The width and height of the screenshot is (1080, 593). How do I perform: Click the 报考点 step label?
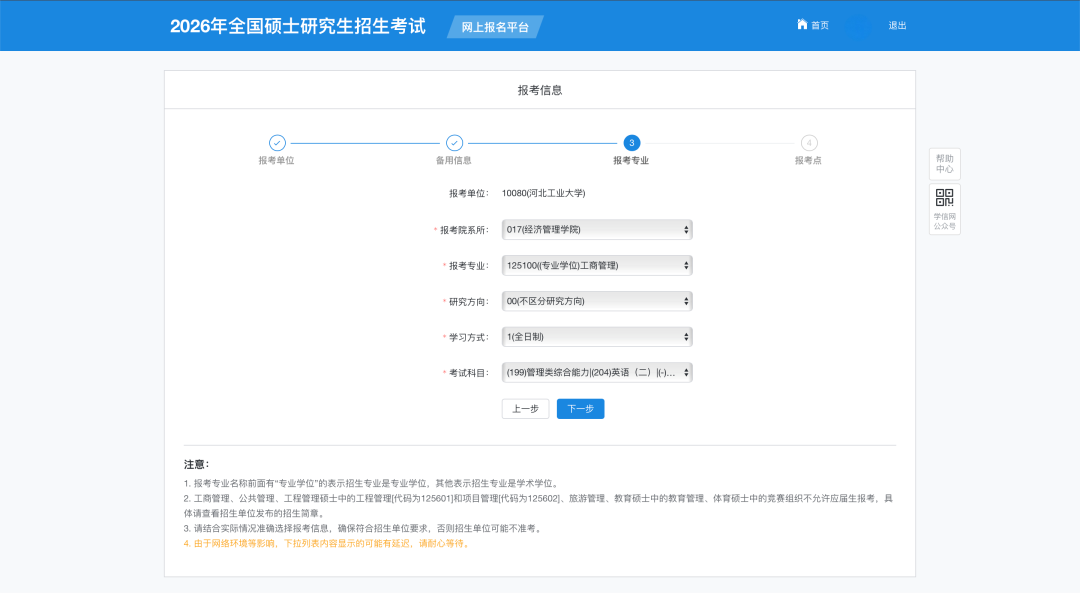[808, 161]
